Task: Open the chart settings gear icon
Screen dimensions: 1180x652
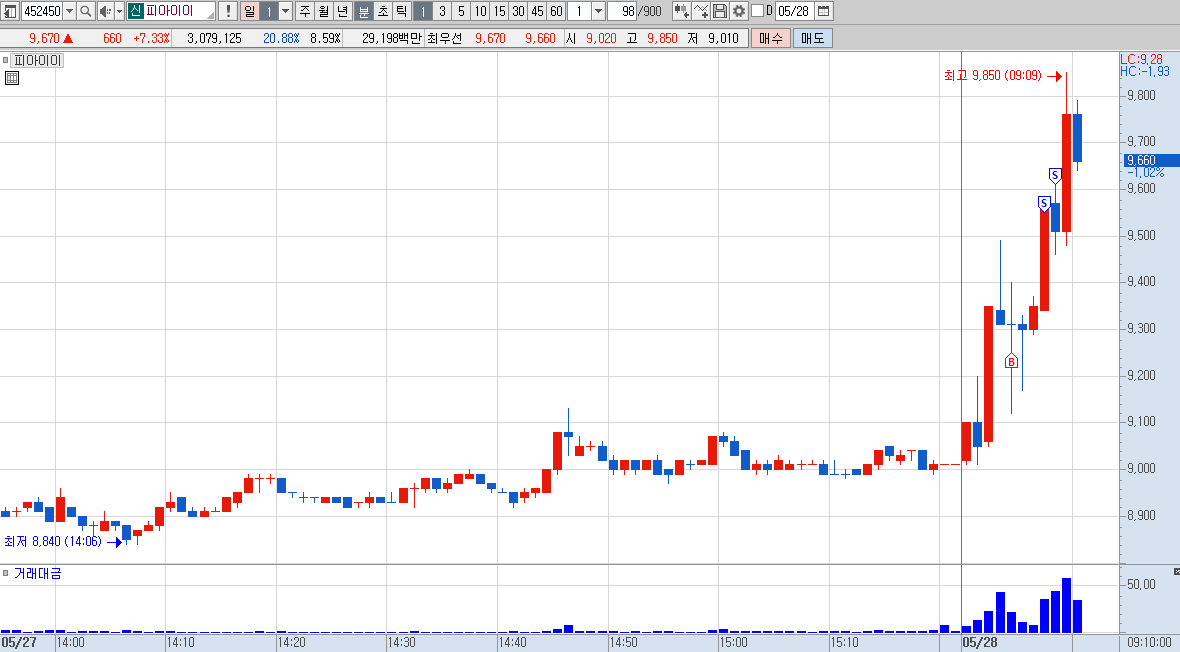Action: point(739,11)
